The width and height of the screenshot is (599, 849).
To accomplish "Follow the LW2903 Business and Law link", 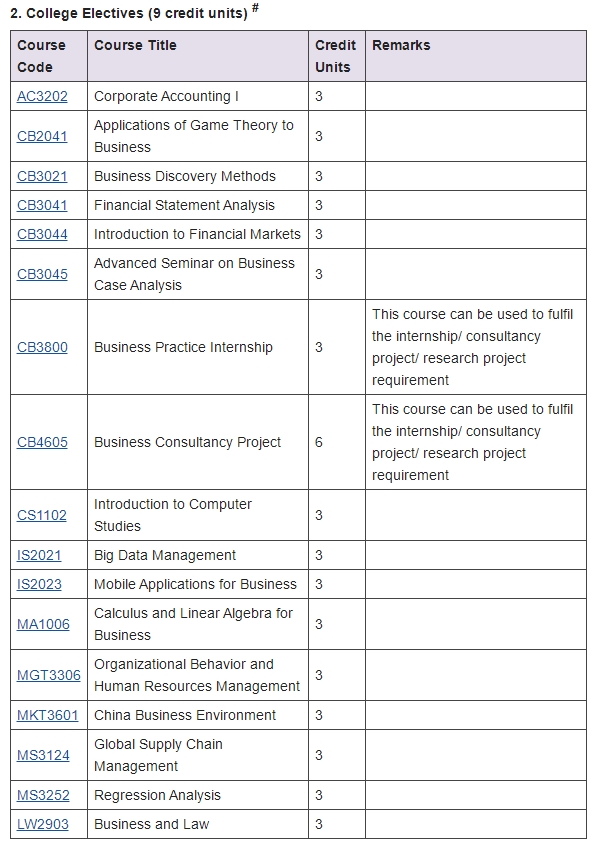I will tap(43, 825).
